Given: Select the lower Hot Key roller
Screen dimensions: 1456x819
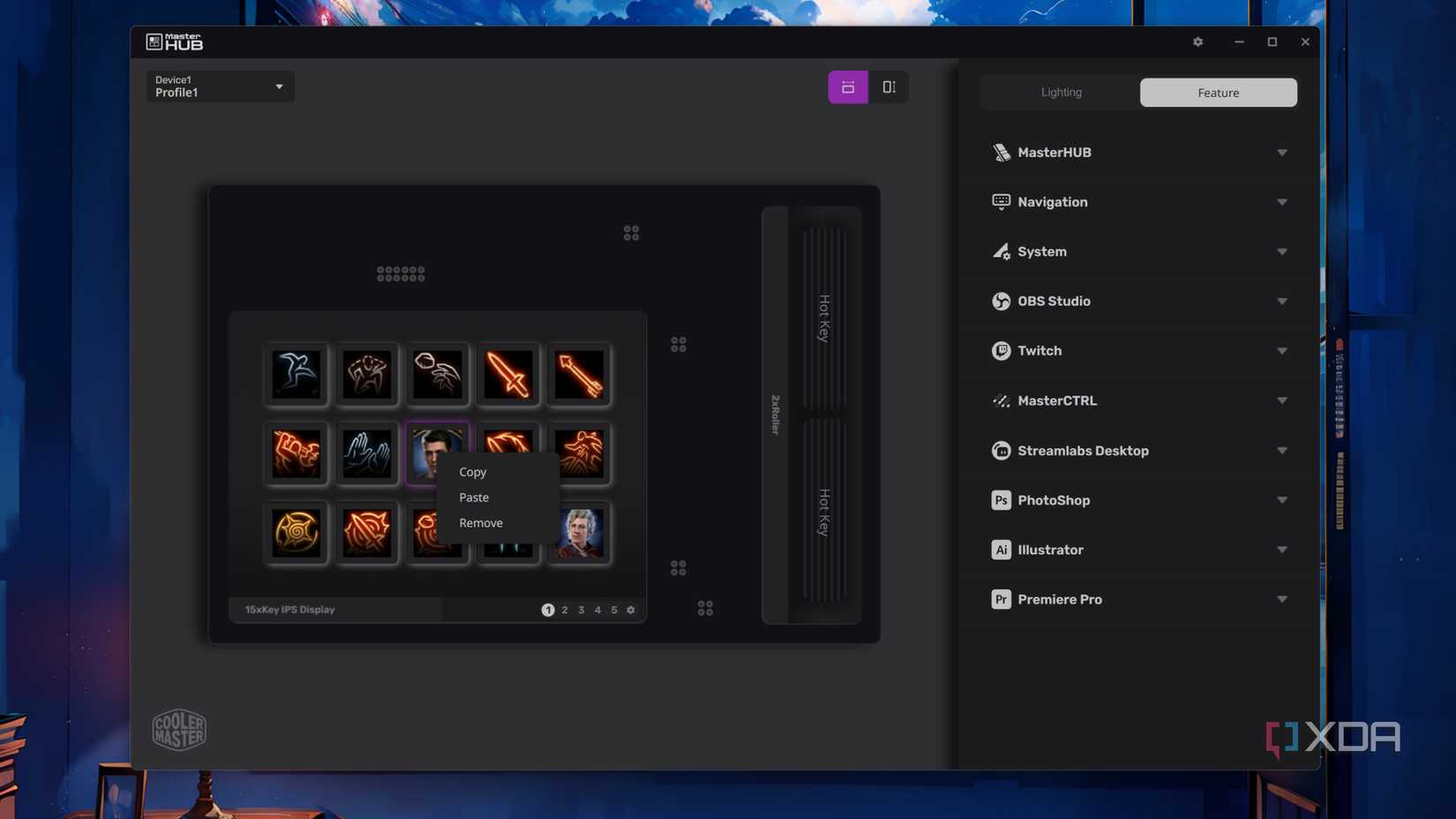Looking at the screenshot, I should [x=824, y=512].
